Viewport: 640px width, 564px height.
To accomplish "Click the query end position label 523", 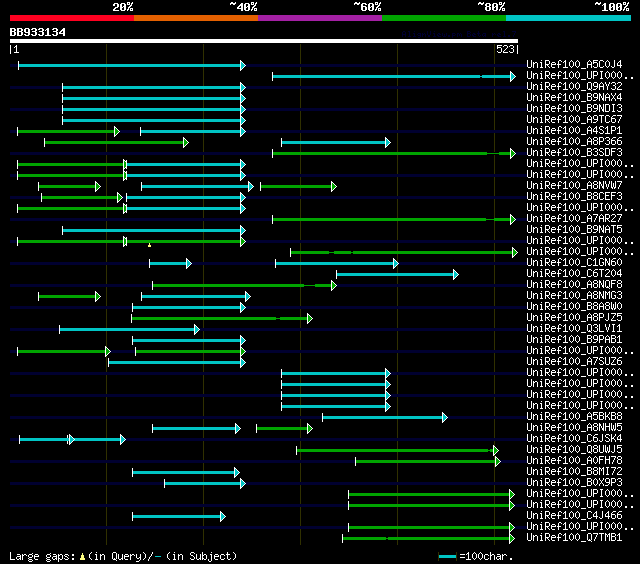I will (505, 49).
